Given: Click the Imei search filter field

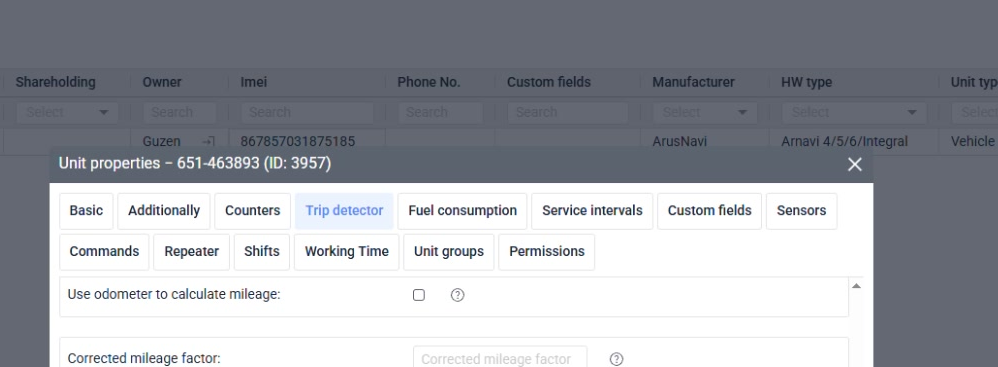Looking at the screenshot, I should (307, 113).
